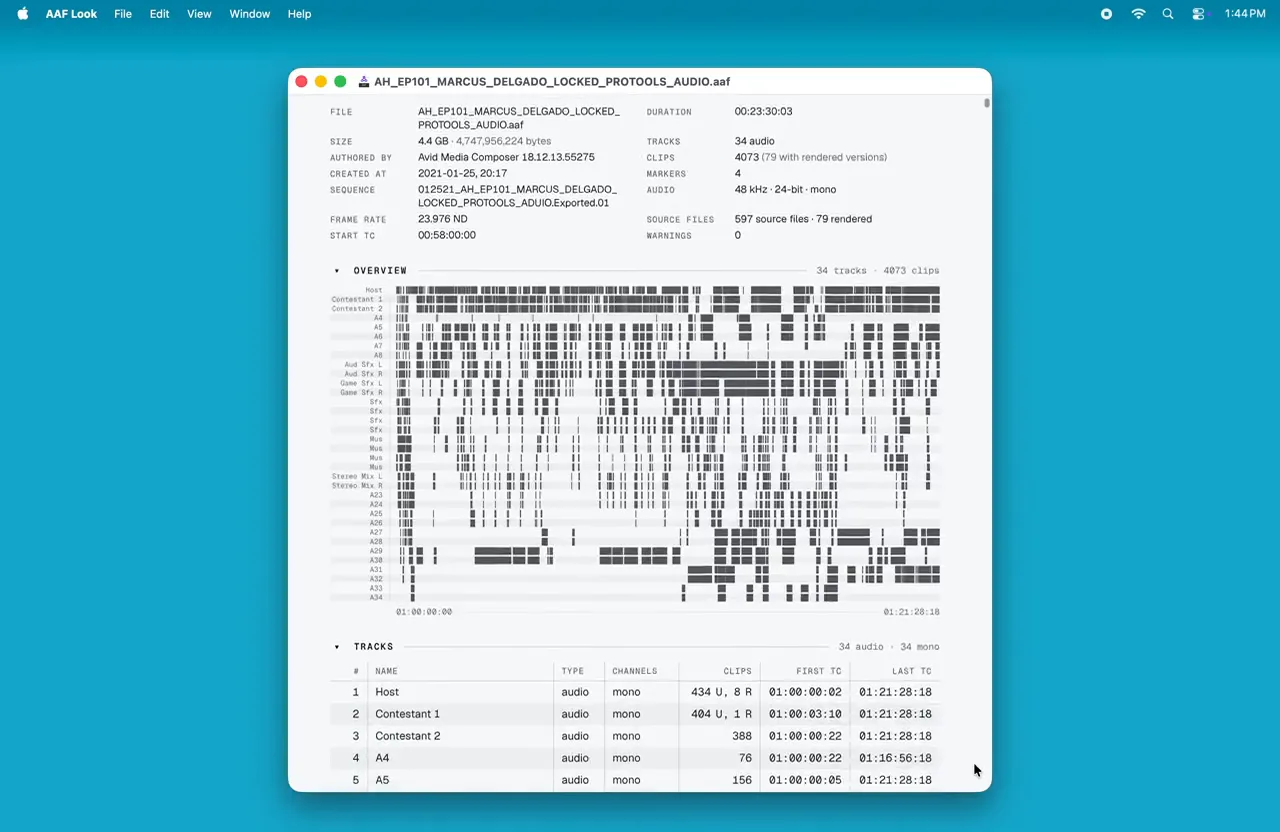This screenshot has height=832, width=1280.
Task: Click the Game Sfx R overview lane label
Action: [361, 393]
